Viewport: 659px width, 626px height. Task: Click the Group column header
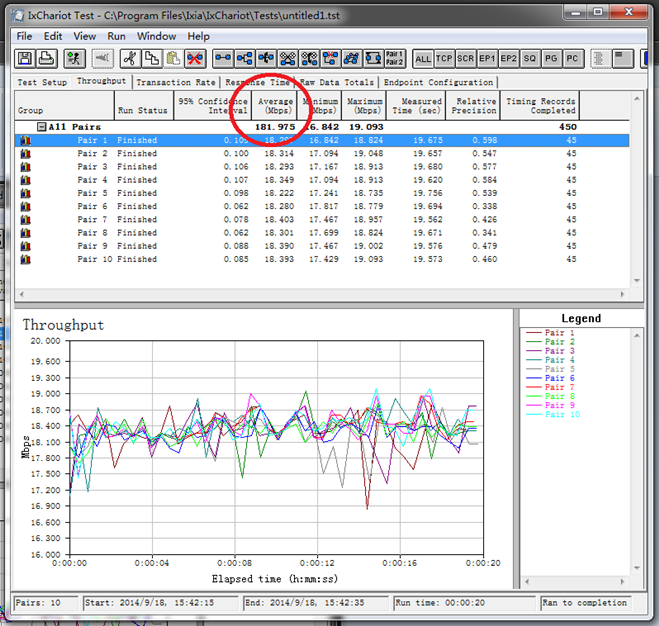64,106
